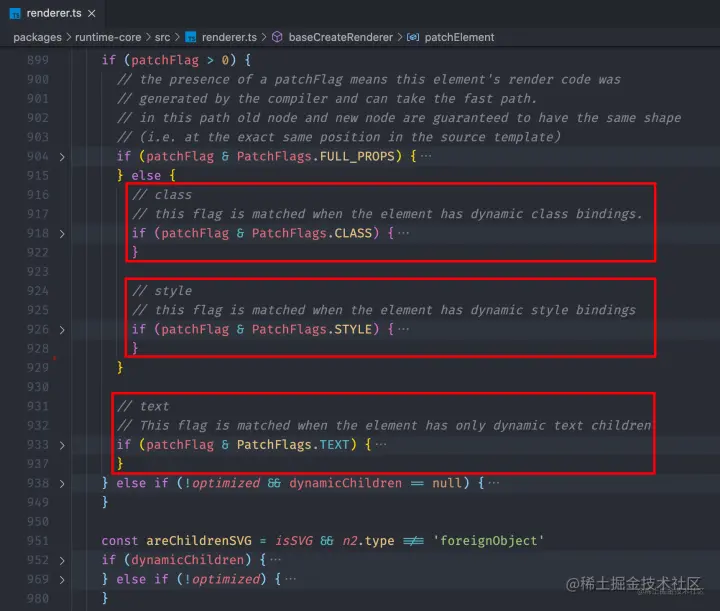720x611 pixels.
Task: Click the CLASS identifier in PatchFlags.CLASS
Action: point(353,233)
